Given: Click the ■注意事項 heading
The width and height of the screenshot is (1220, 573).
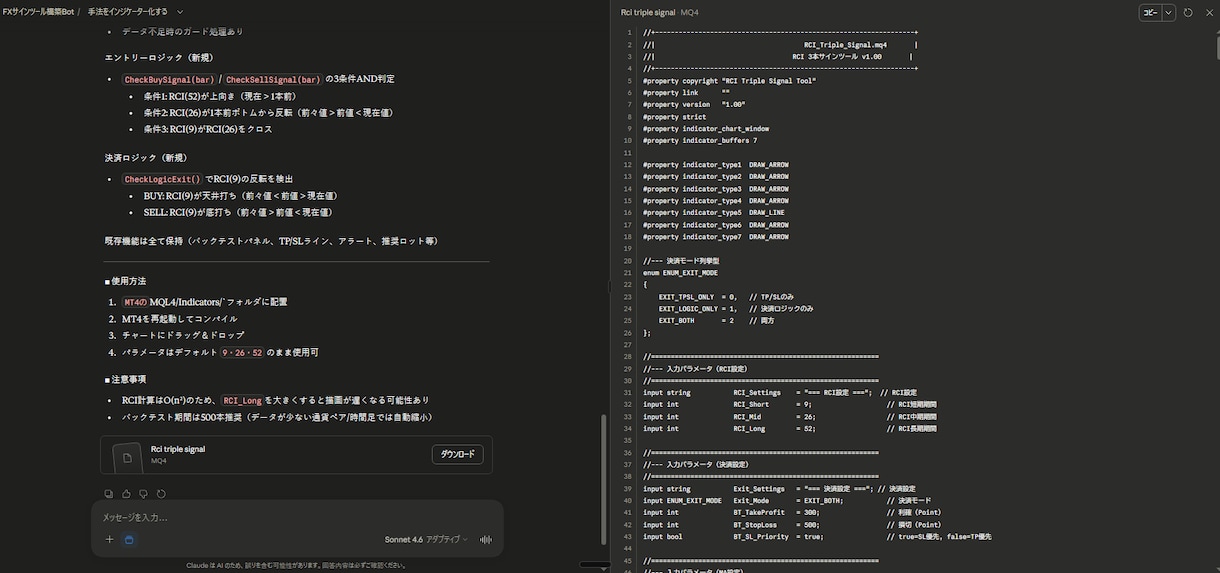Looking at the screenshot, I should (125, 379).
